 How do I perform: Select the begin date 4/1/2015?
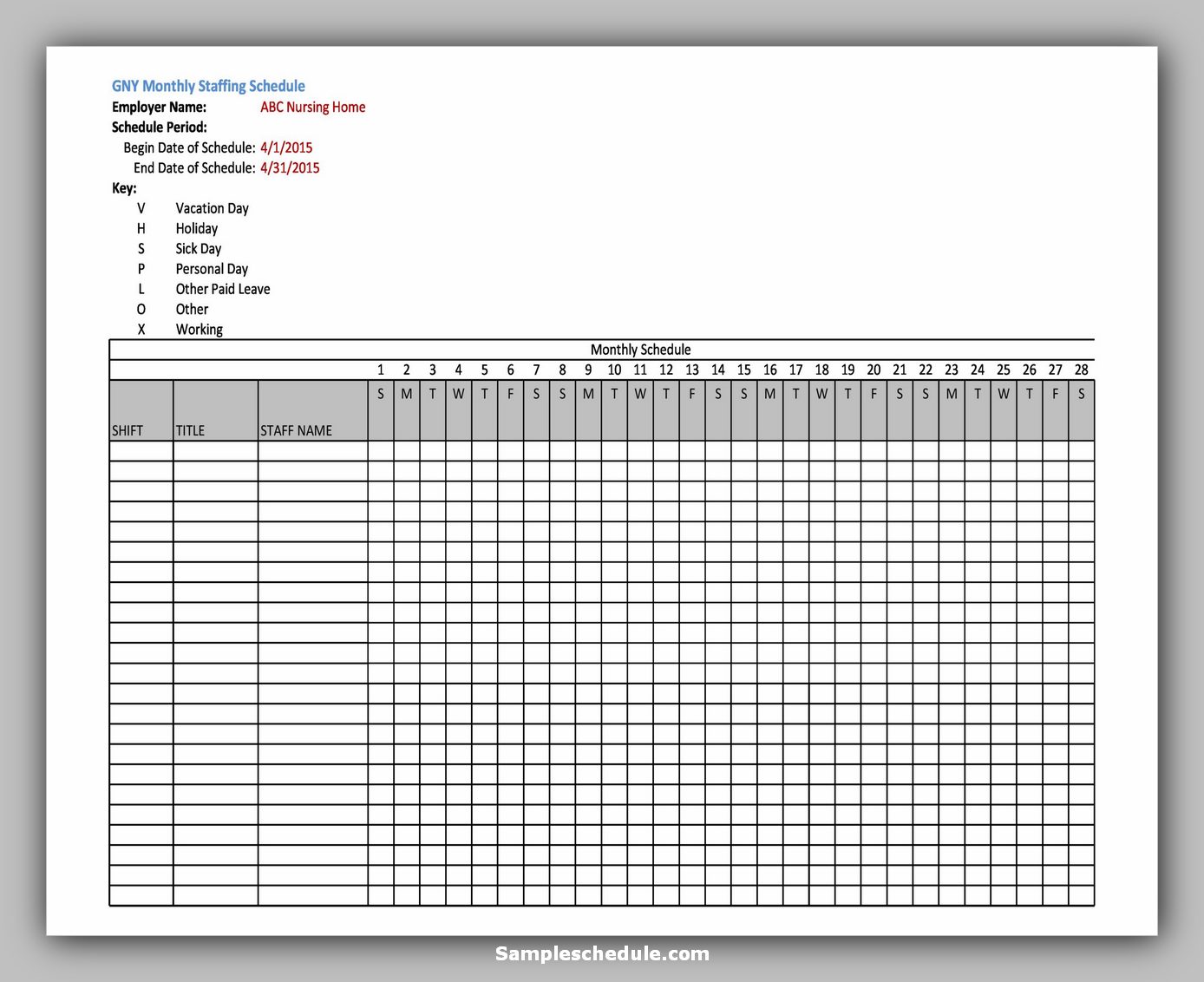pos(286,147)
